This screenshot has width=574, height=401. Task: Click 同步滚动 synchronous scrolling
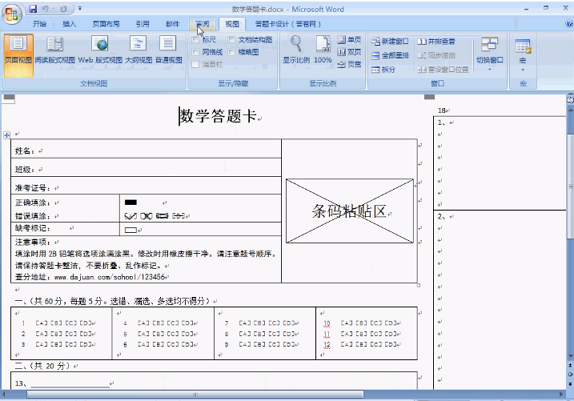pos(436,55)
